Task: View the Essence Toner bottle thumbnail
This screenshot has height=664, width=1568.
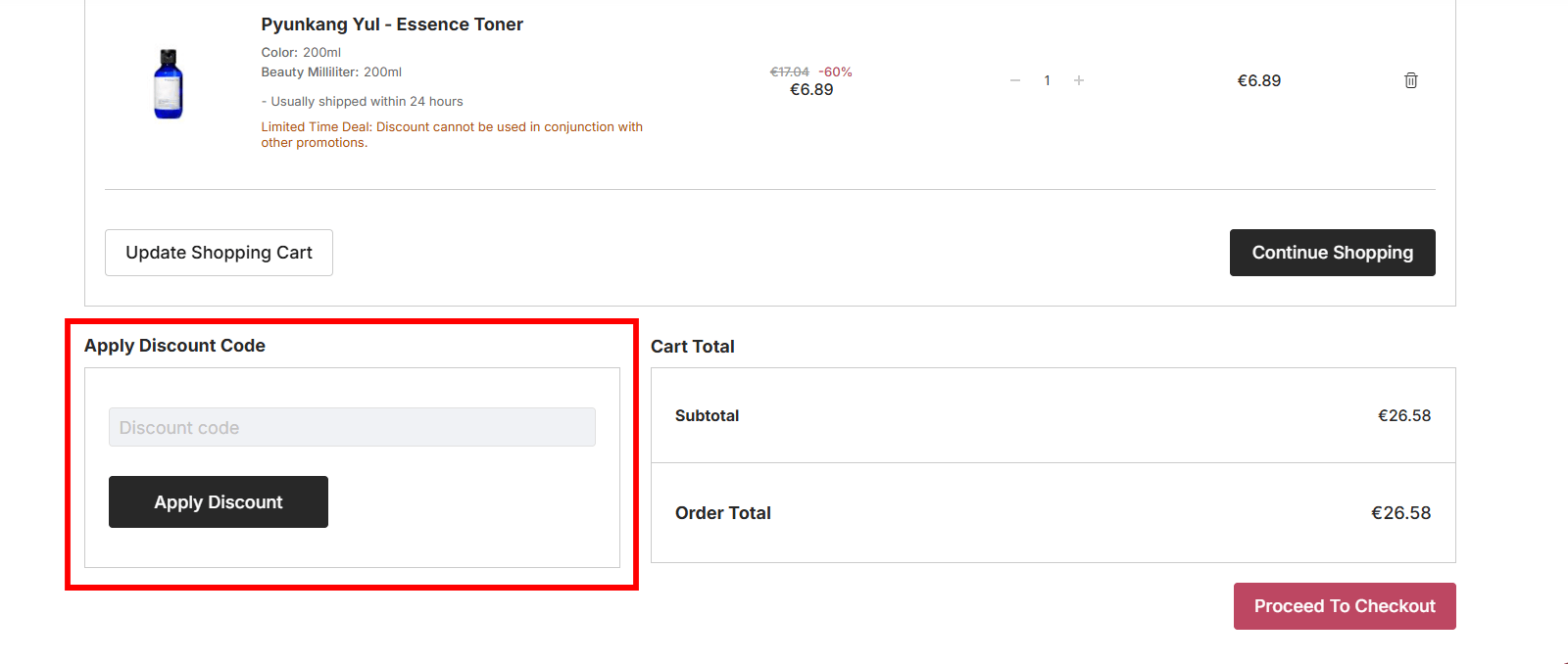Action: (168, 83)
